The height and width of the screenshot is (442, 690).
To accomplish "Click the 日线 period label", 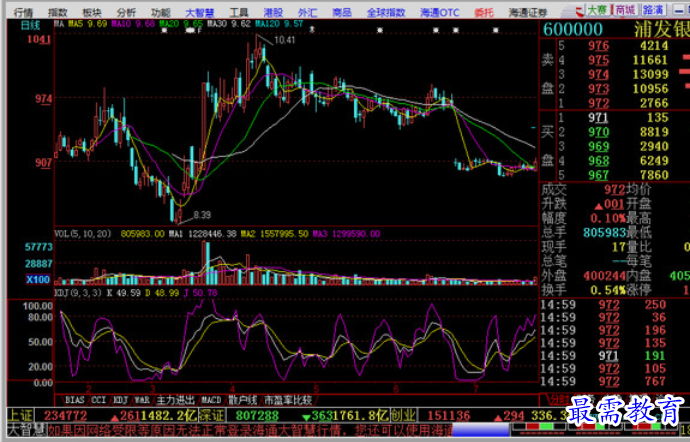I will (30, 25).
